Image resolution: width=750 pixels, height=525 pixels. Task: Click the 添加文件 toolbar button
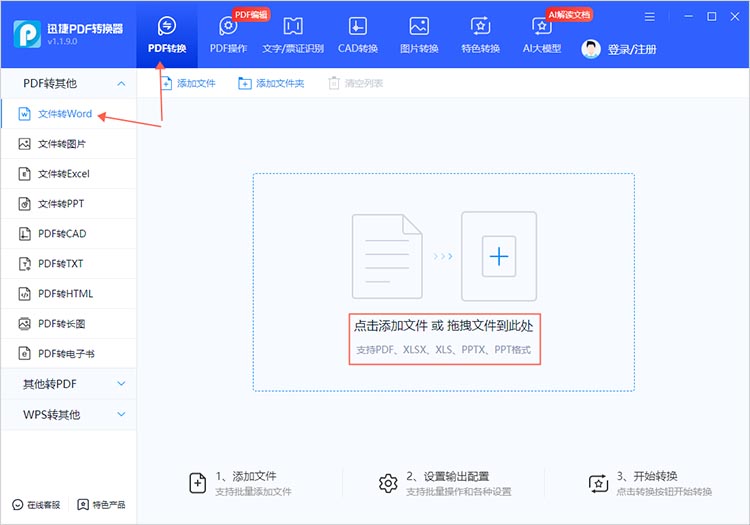pos(188,83)
